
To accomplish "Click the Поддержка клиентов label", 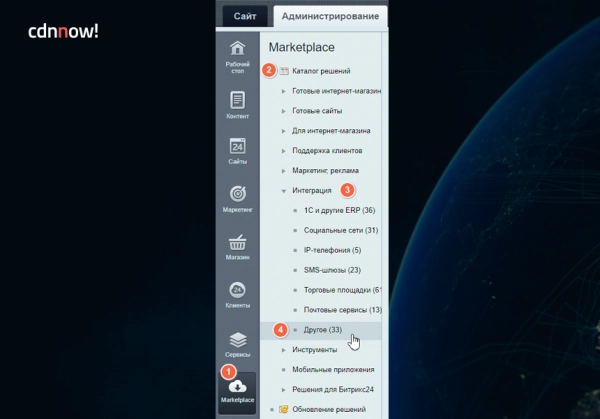I will point(327,150).
